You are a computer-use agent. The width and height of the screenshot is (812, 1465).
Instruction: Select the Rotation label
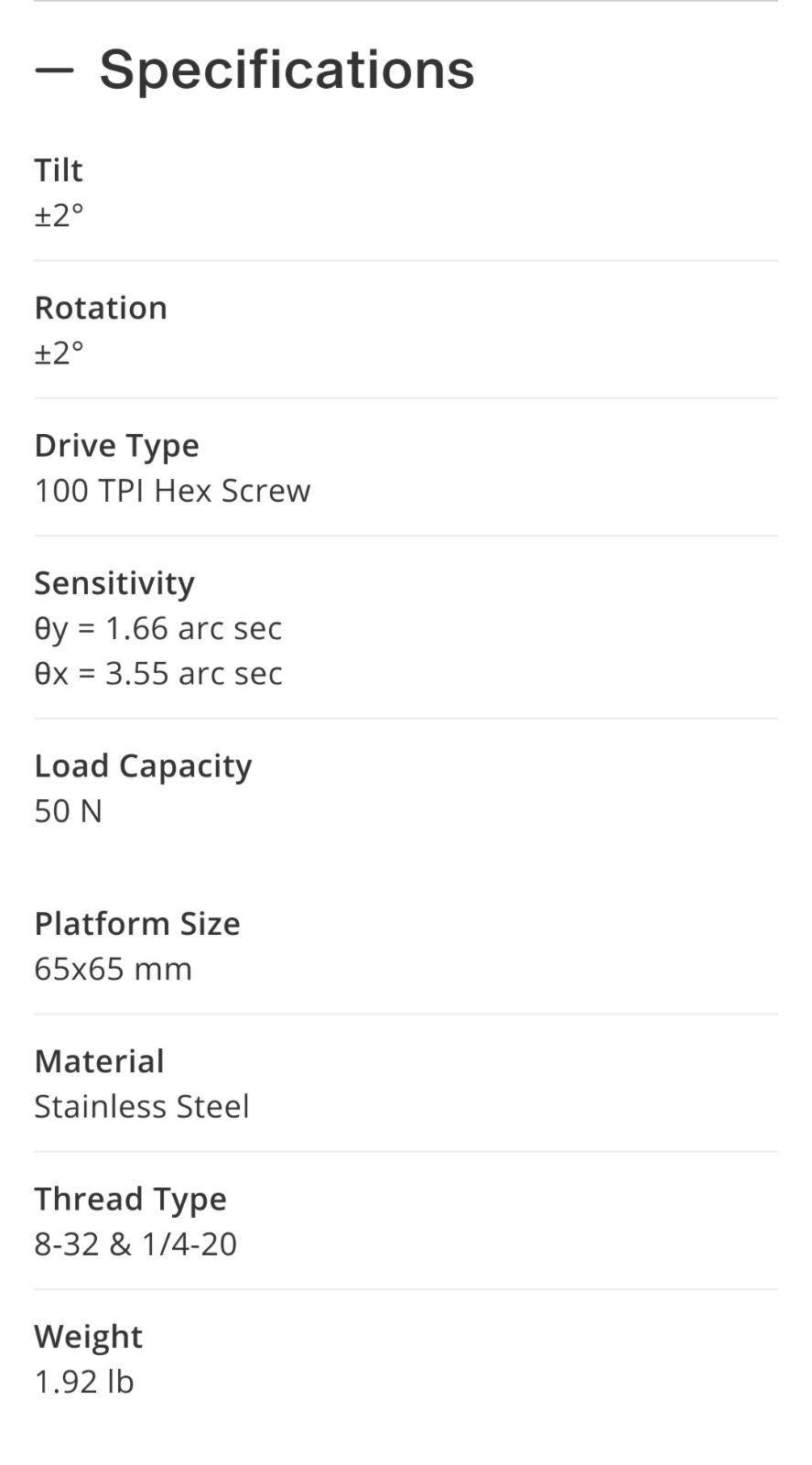click(101, 308)
